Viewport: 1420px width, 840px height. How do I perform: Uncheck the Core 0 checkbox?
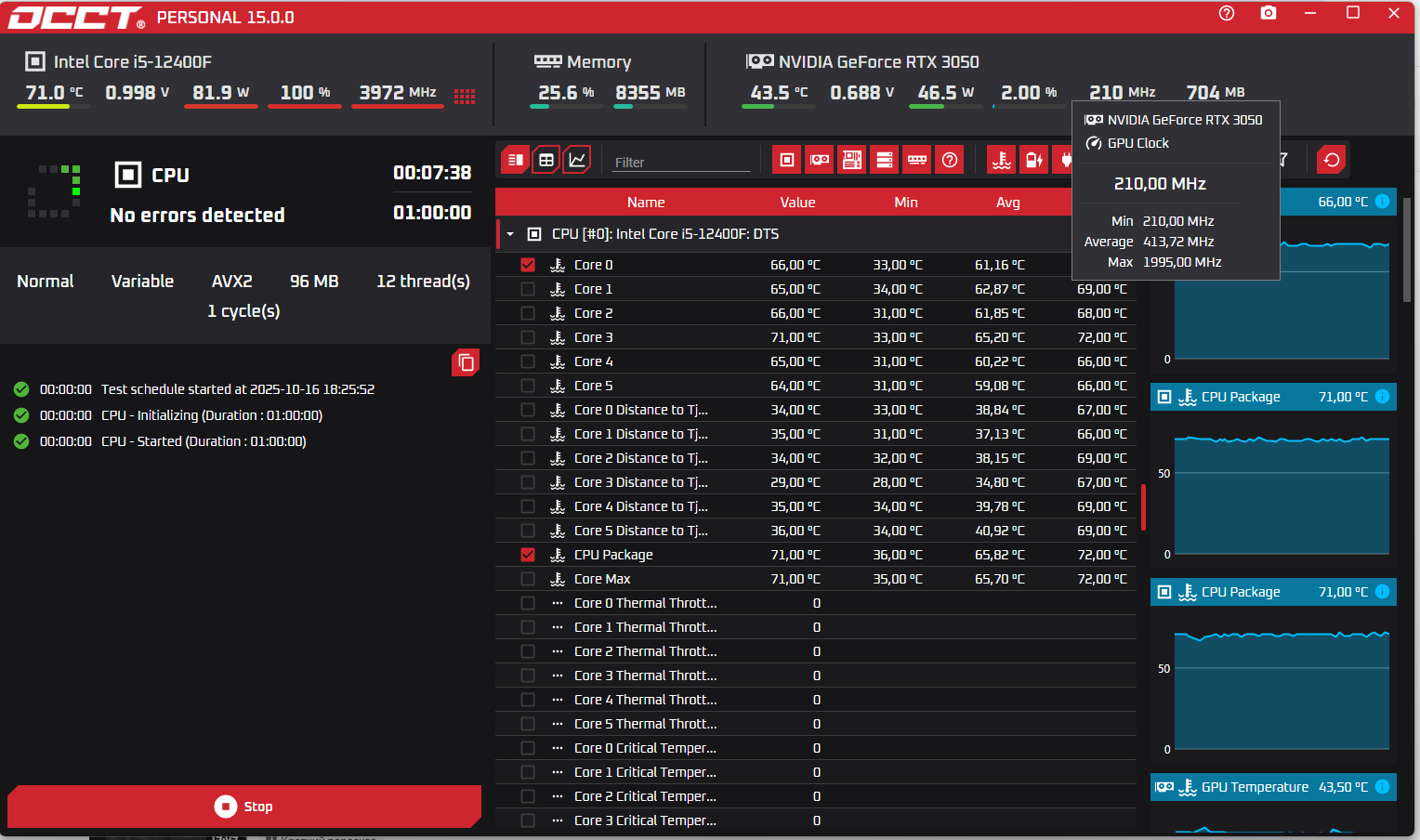pyautogui.click(x=528, y=265)
